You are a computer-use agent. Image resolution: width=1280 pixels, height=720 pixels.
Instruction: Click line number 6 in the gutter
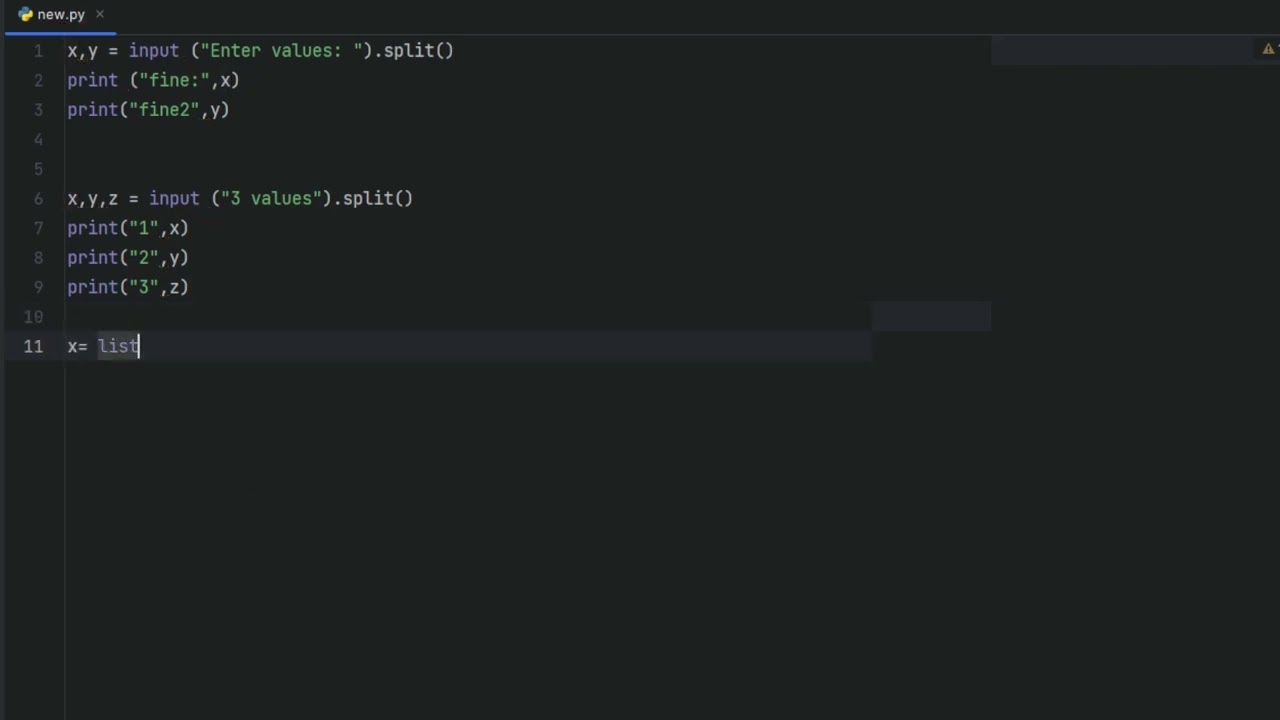click(38, 199)
